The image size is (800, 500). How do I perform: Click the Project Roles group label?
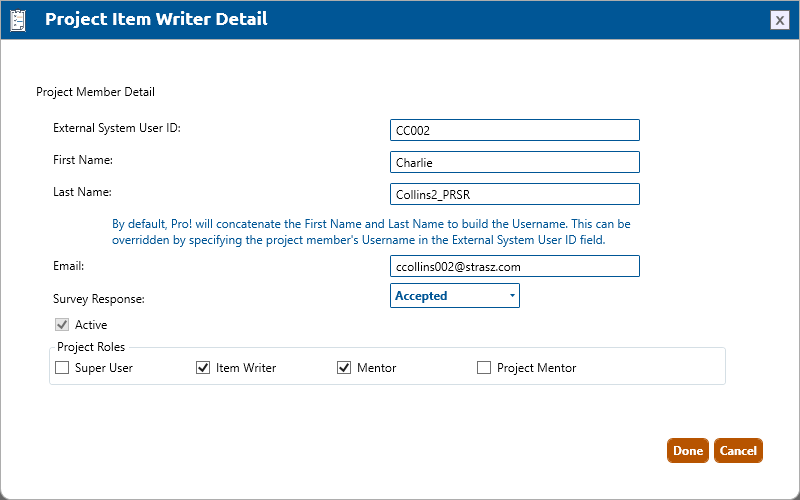(91, 348)
